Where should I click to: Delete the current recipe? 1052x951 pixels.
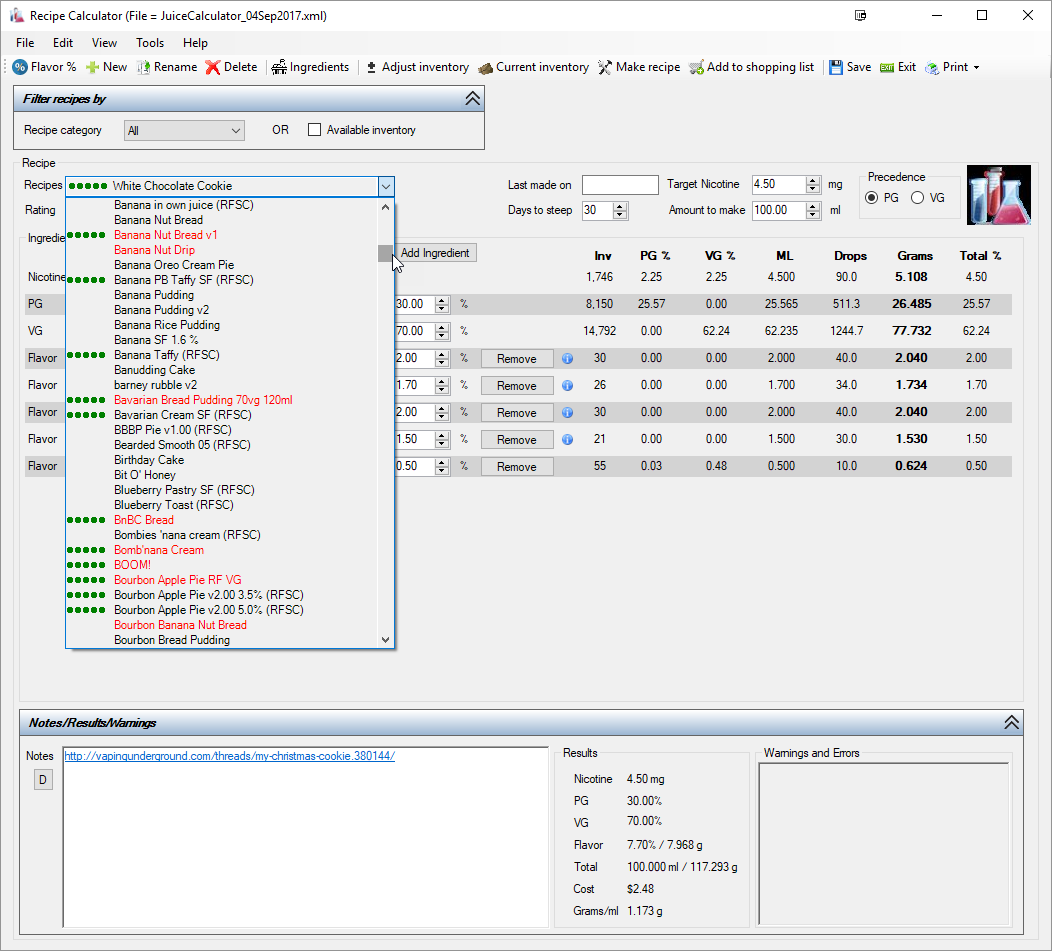(231, 67)
